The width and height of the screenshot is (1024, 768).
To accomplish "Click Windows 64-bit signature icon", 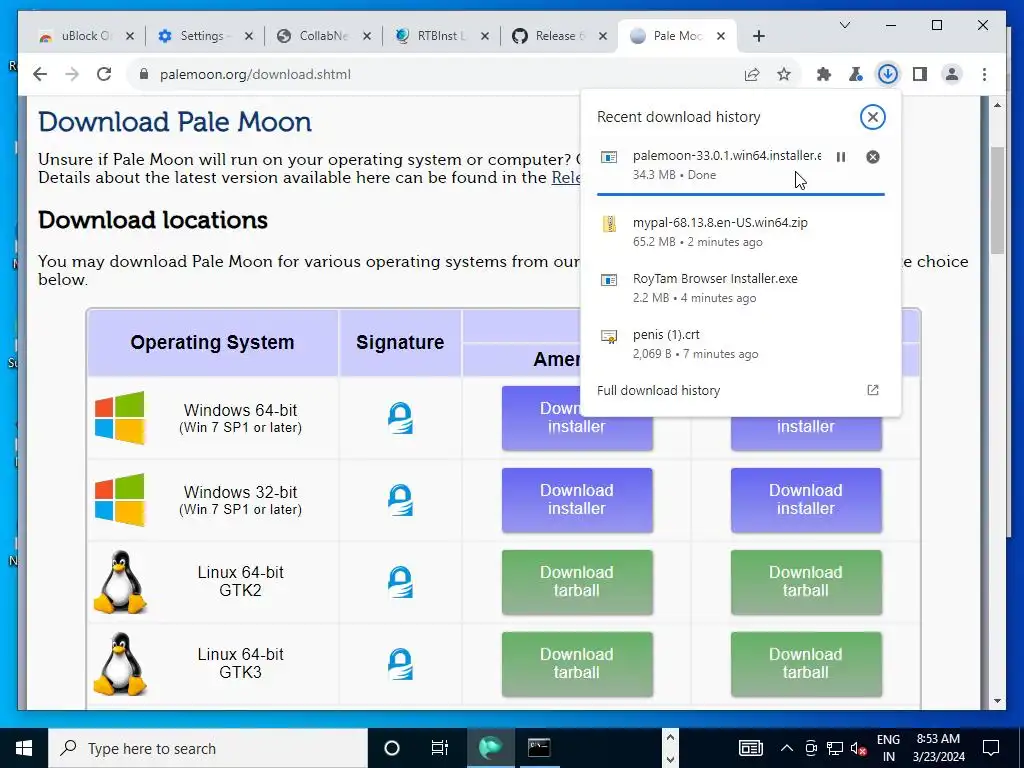I will [x=400, y=418].
